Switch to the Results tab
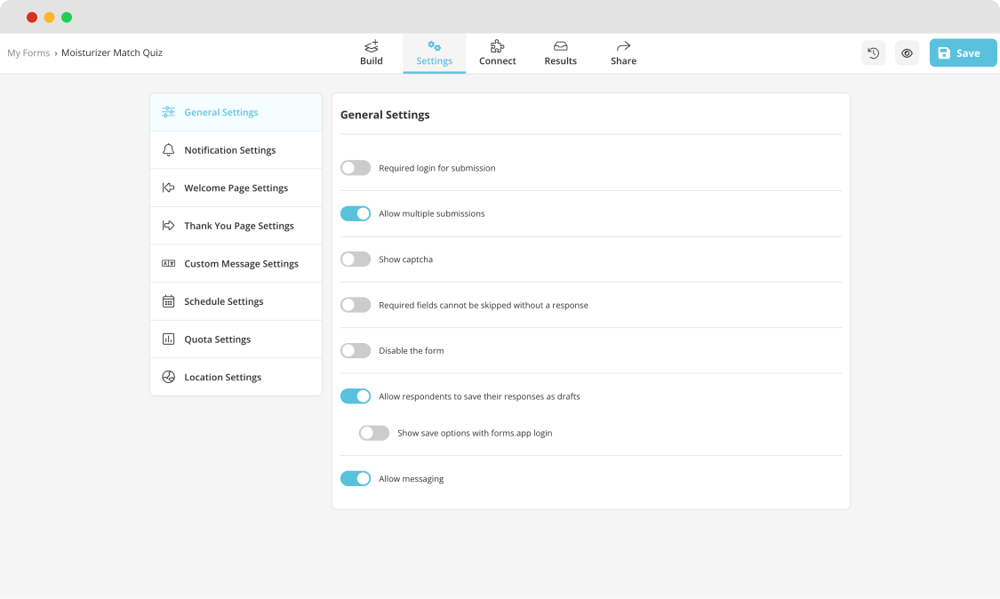This screenshot has width=1000, height=599. (560, 52)
